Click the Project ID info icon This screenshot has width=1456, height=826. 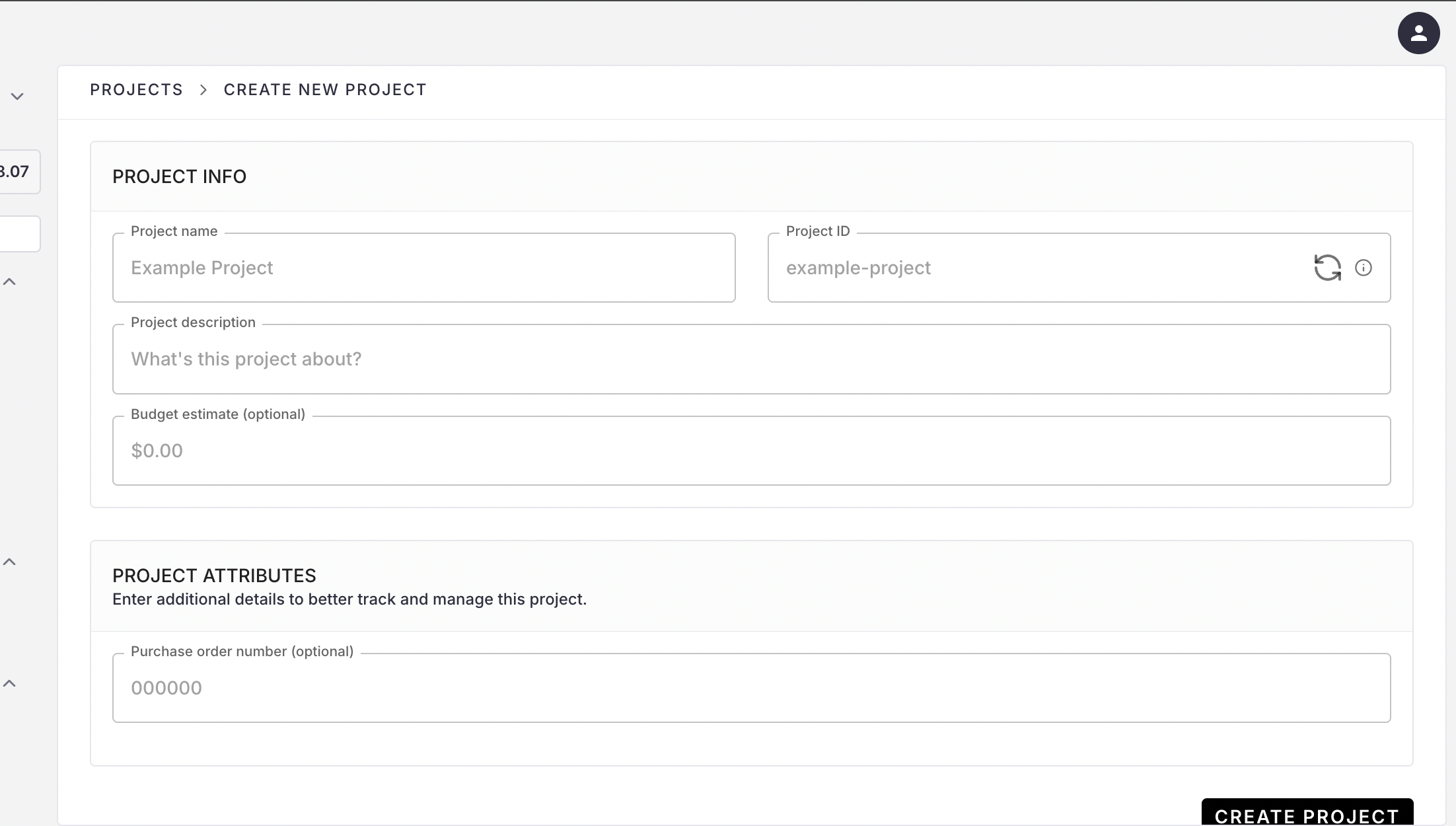point(1364,268)
